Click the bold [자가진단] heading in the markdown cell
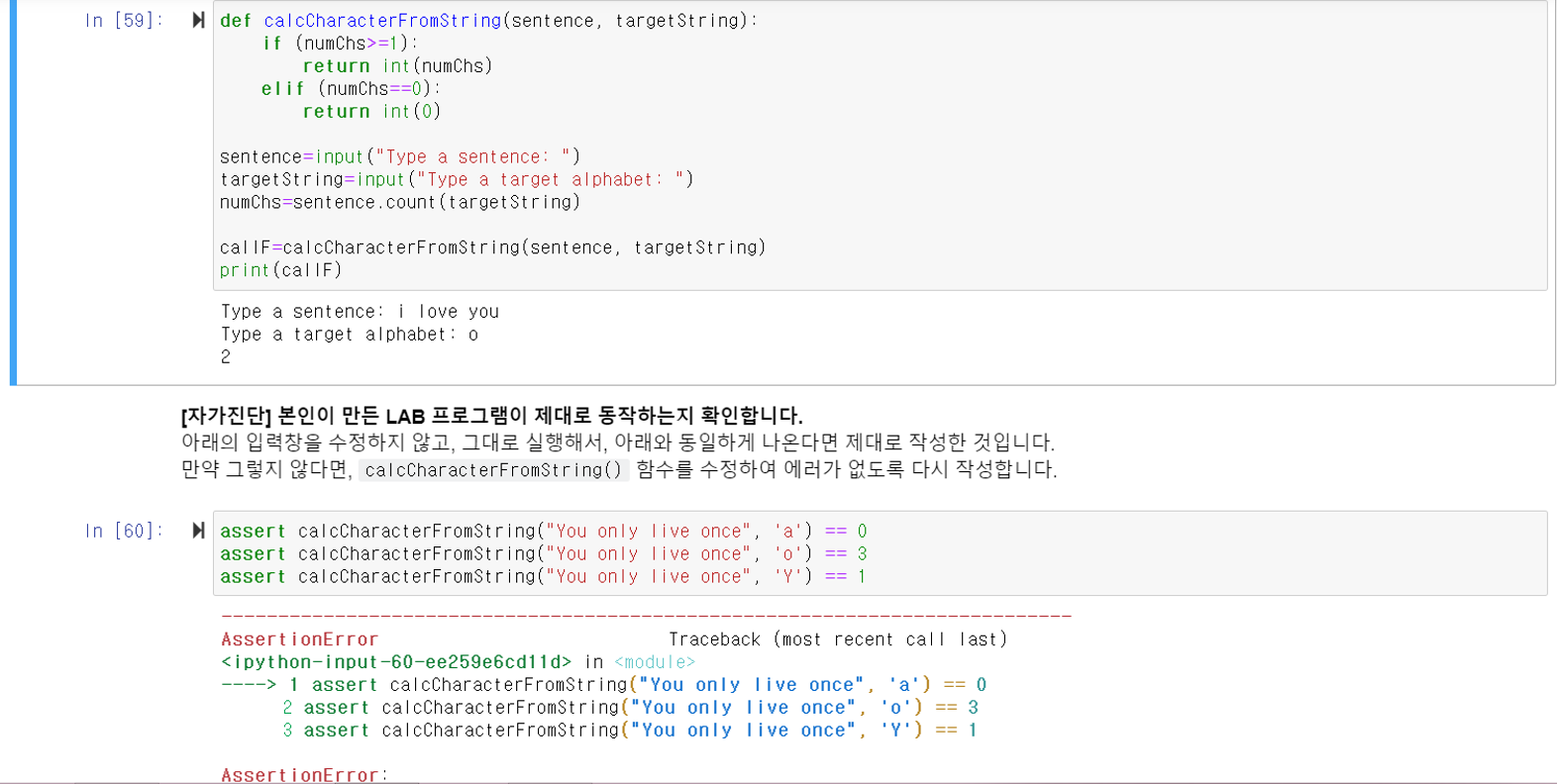The height and width of the screenshot is (784, 1557). (491, 415)
